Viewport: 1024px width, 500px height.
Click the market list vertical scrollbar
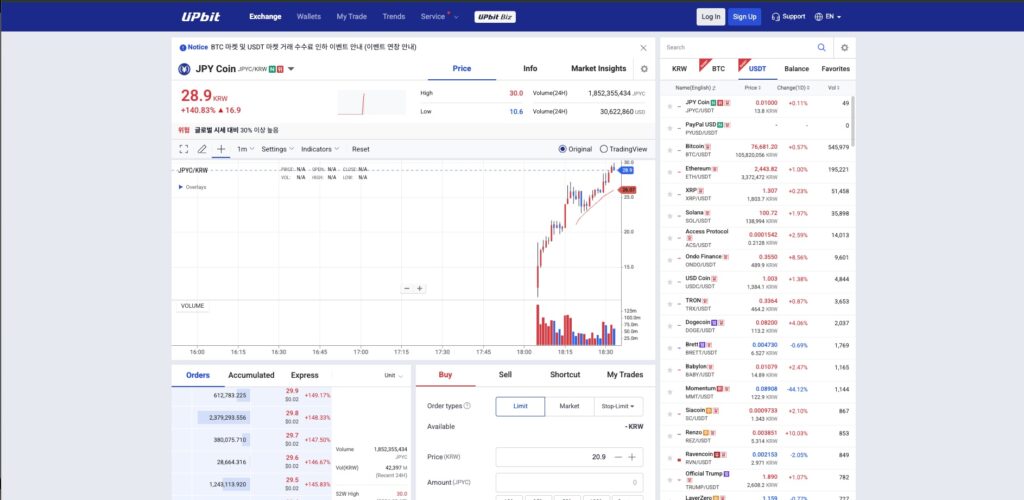pyautogui.click(x=853, y=121)
